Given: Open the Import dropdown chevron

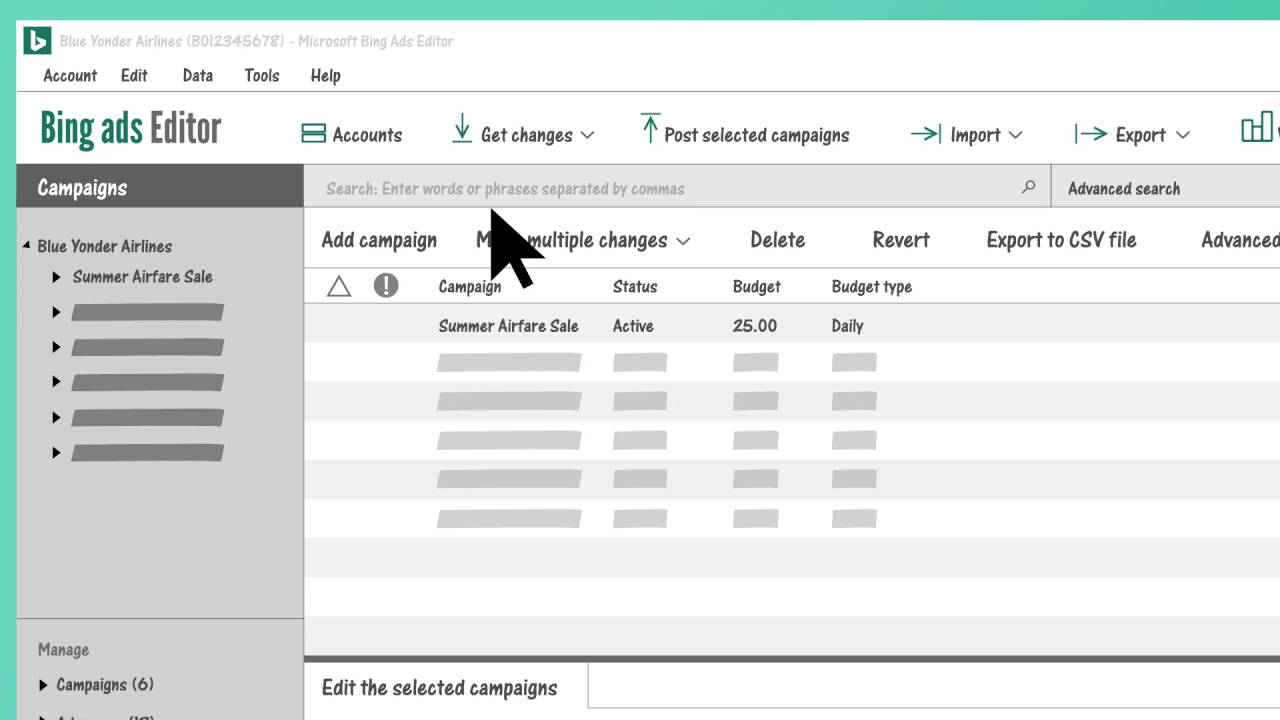Looking at the screenshot, I should pyautogui.click(x=1016, y=135).
